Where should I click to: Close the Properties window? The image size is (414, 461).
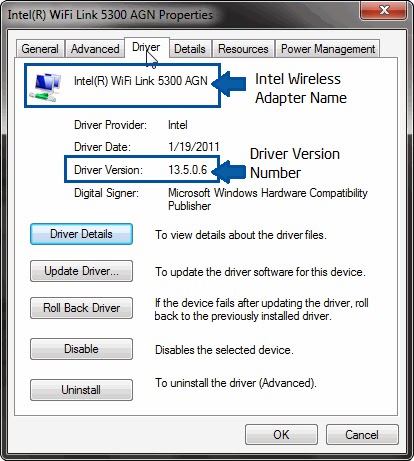(384, 10)
